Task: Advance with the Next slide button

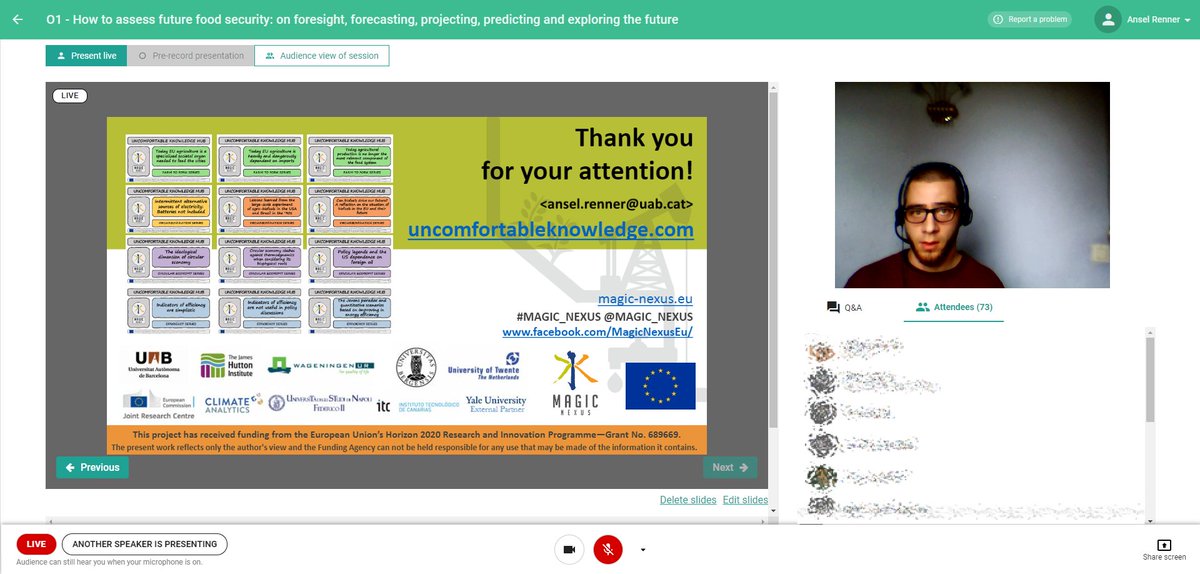Action: [730, 467]
